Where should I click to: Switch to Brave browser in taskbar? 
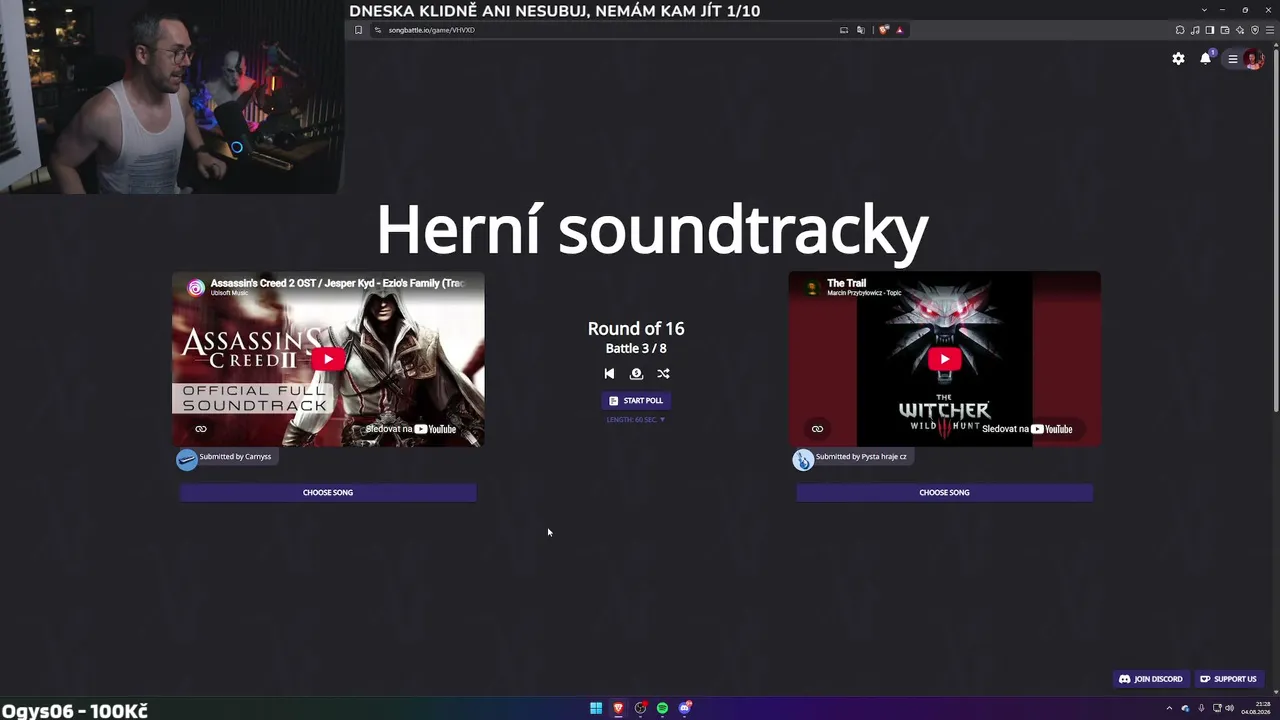(x=618, y=708)
